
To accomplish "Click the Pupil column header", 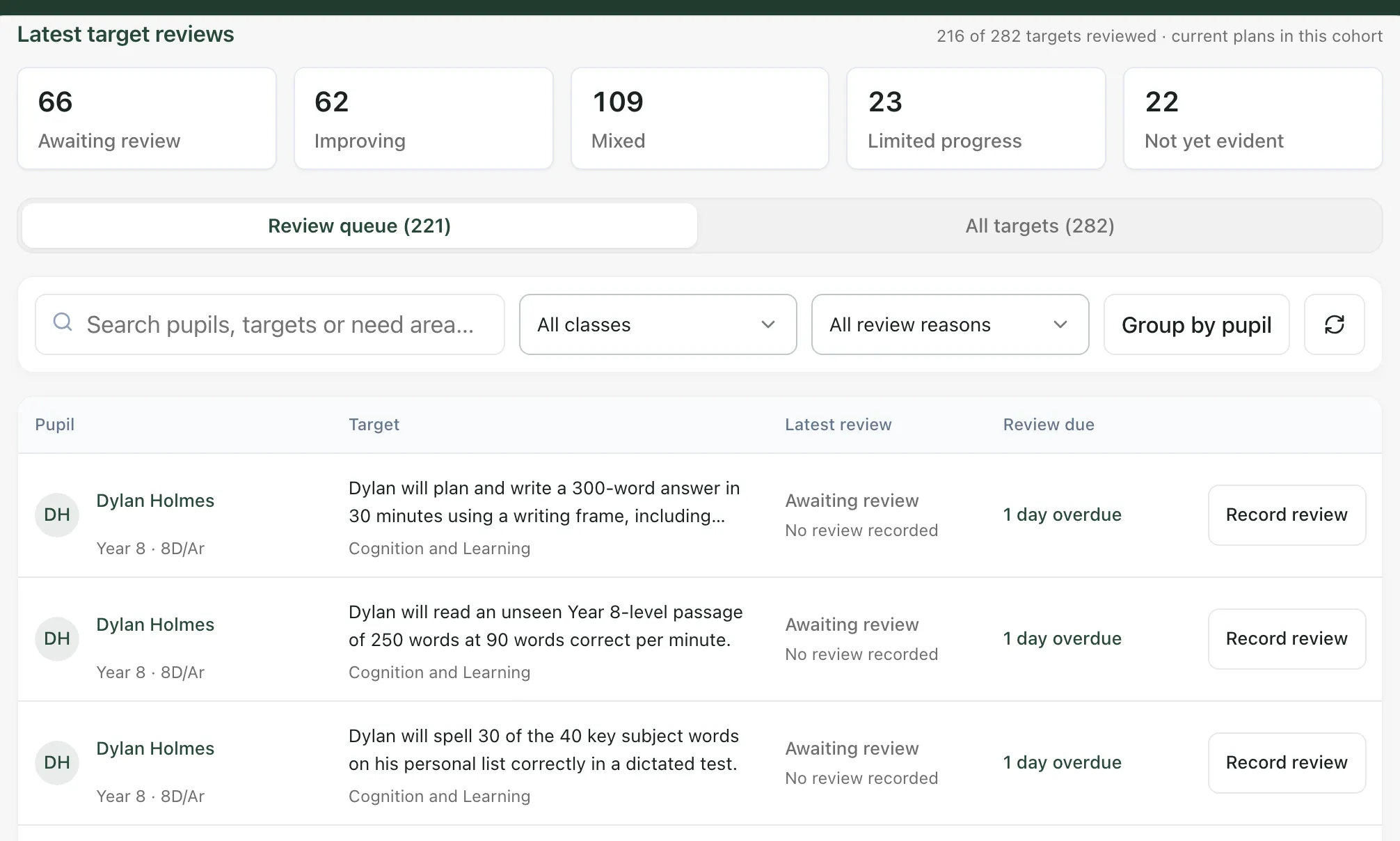I will (x=55, y=425).
